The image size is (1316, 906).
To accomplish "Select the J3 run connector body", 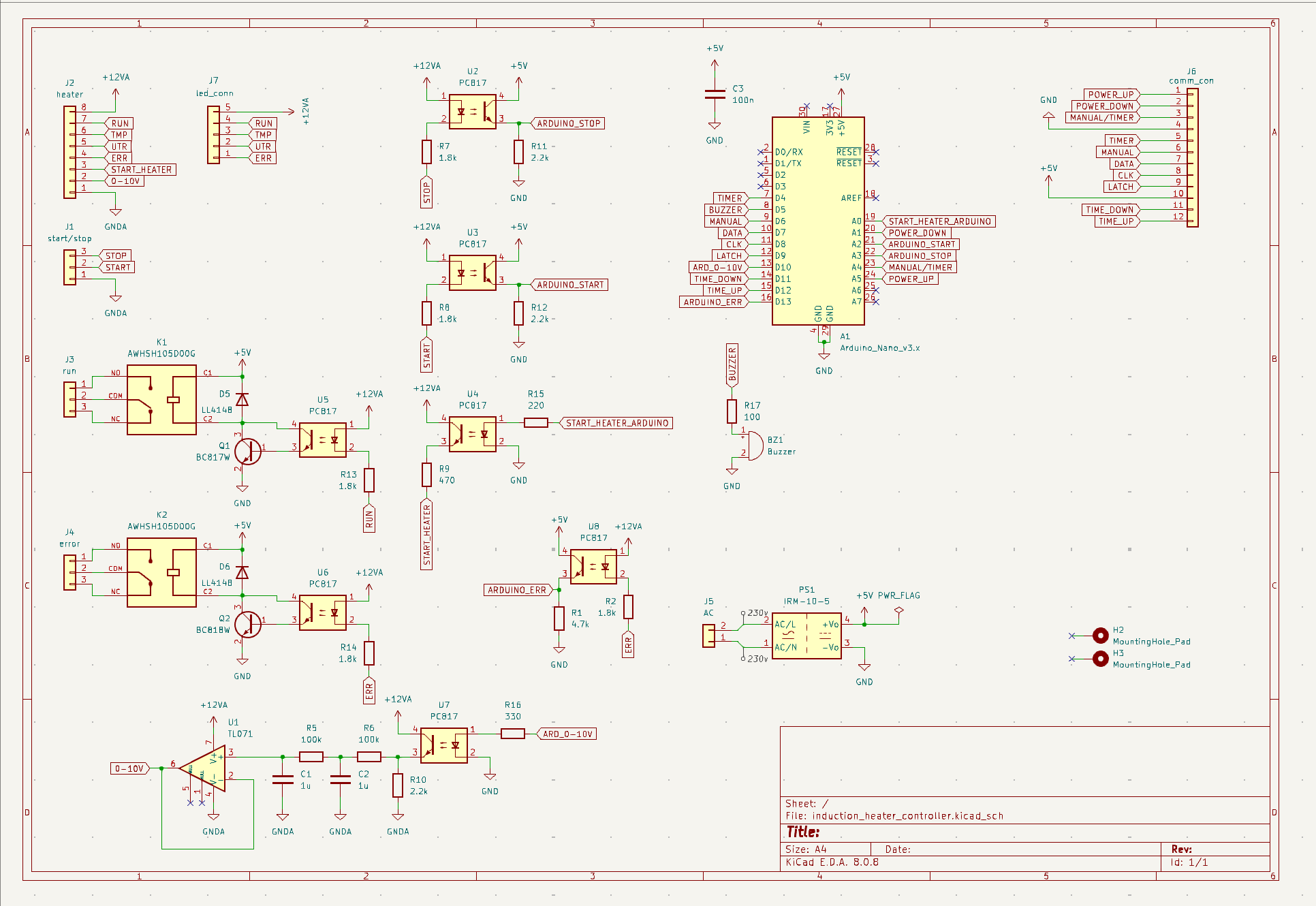I will [70, 399].
